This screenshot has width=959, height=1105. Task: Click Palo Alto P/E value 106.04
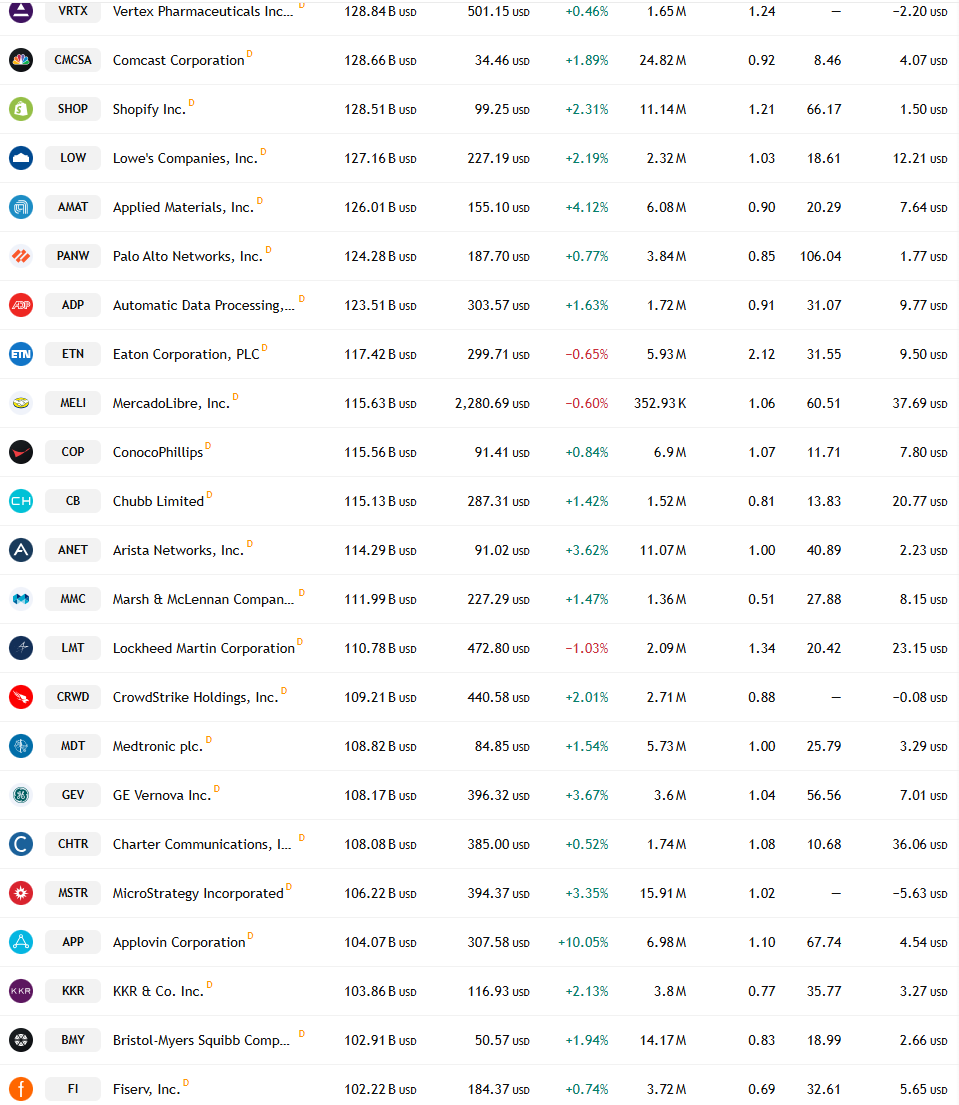pyautogui.click(x=820, y=257)
